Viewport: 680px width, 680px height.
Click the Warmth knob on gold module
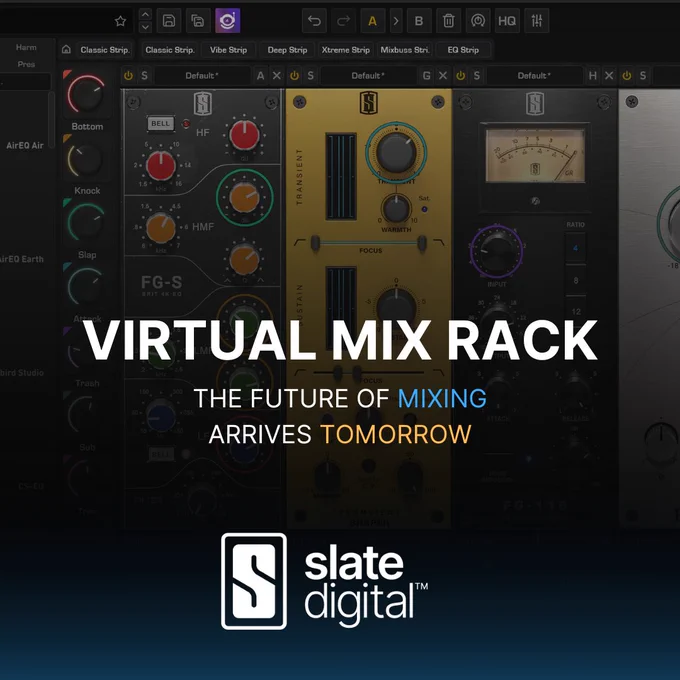(396, 208)
